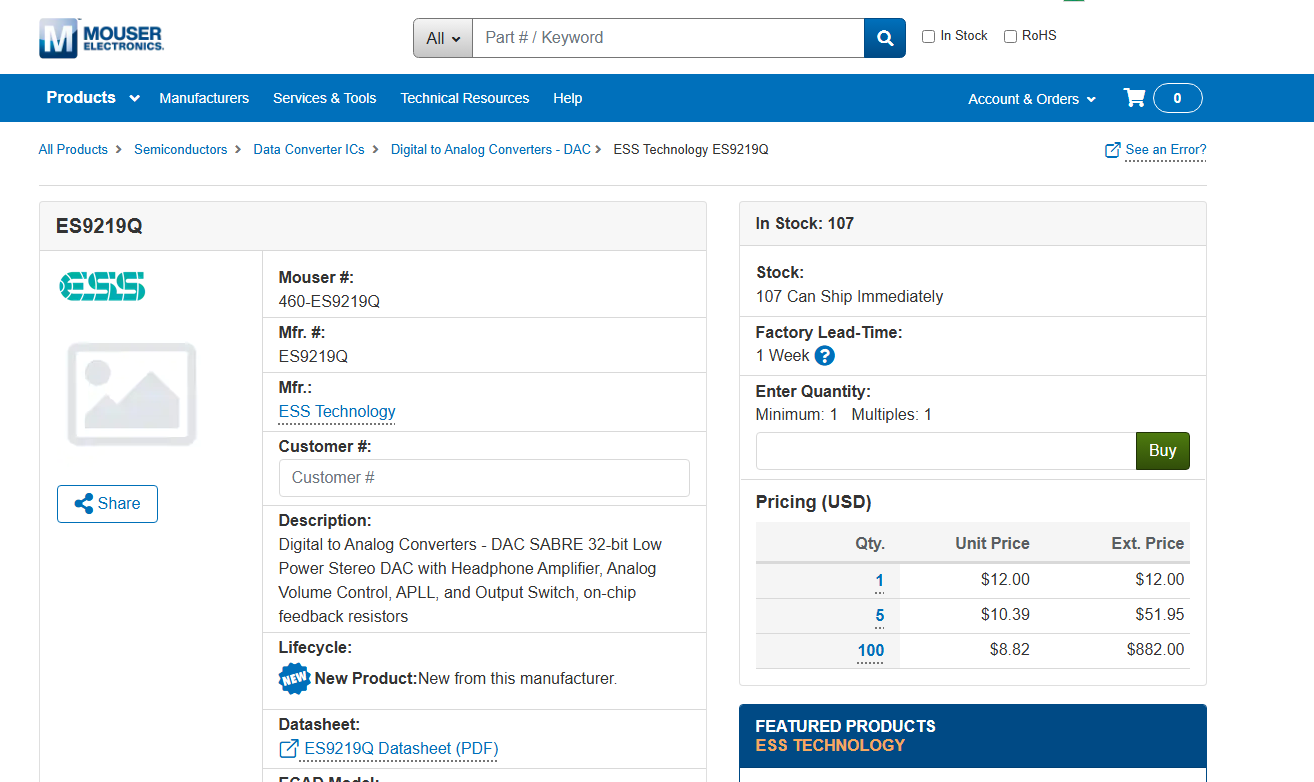Expand the Products menu dropdown
The height and width of the screenshot is (782, 1314).
tap(94, 98)
